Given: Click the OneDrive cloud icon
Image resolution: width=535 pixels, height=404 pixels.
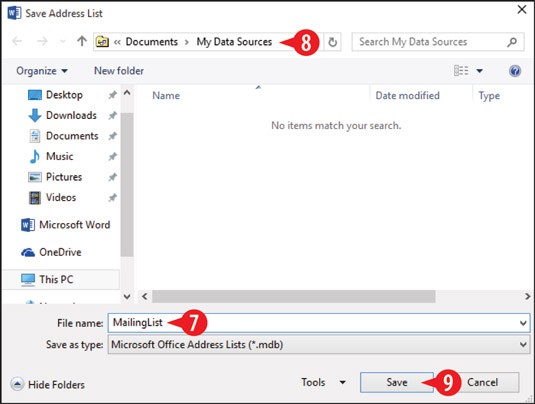Looking at the screenshot, I should click(28, 252).
